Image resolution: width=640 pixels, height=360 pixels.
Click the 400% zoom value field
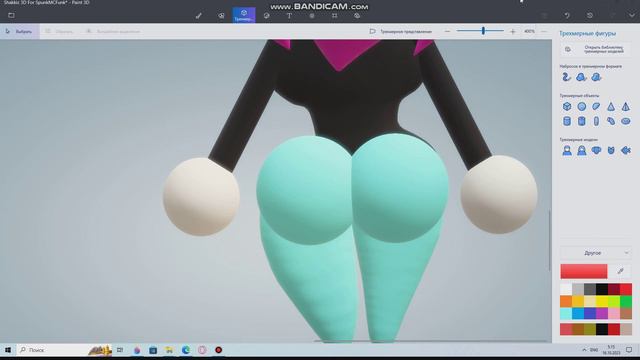529,31
